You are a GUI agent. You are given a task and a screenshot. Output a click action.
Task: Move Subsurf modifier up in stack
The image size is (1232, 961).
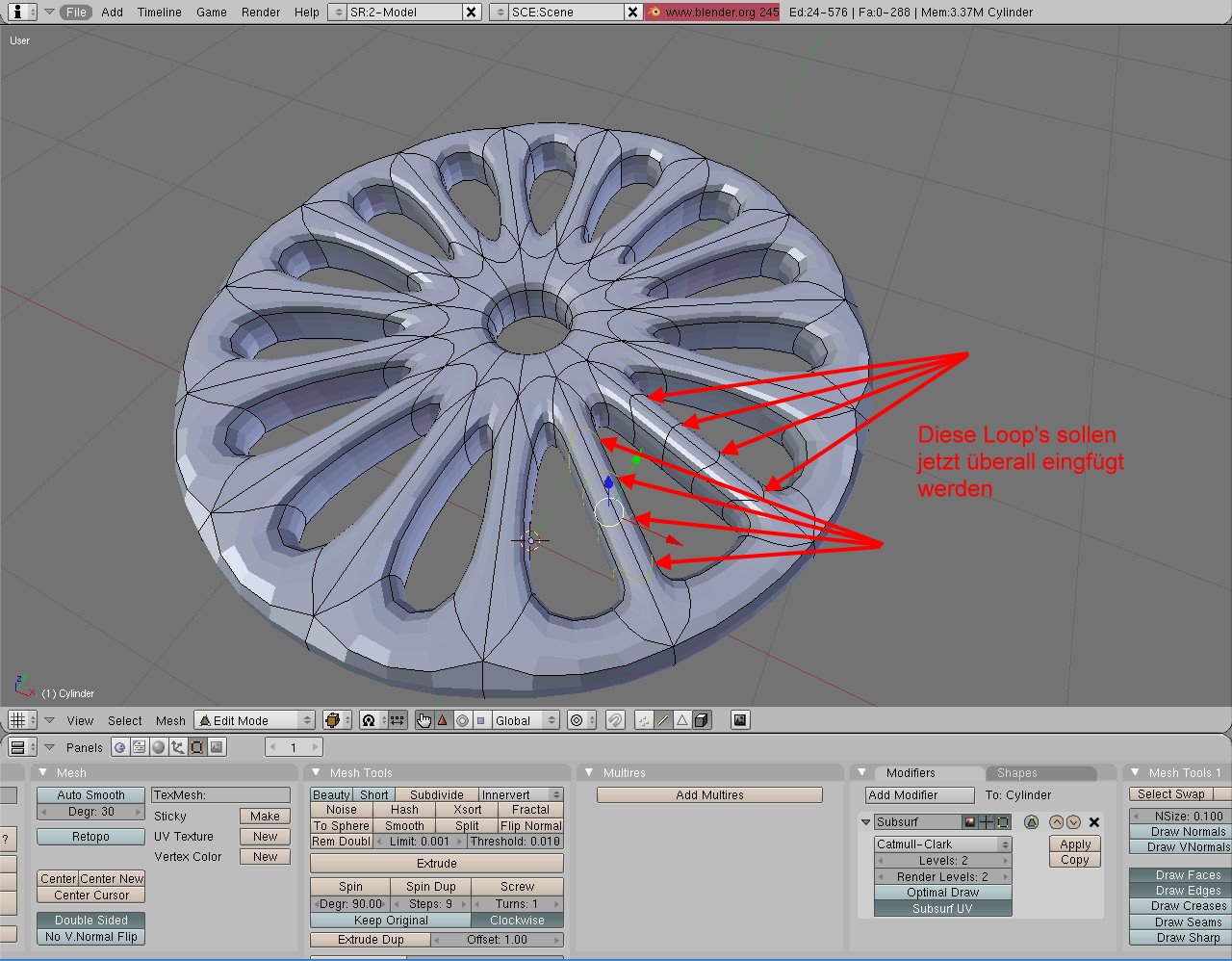(1056, 822)
